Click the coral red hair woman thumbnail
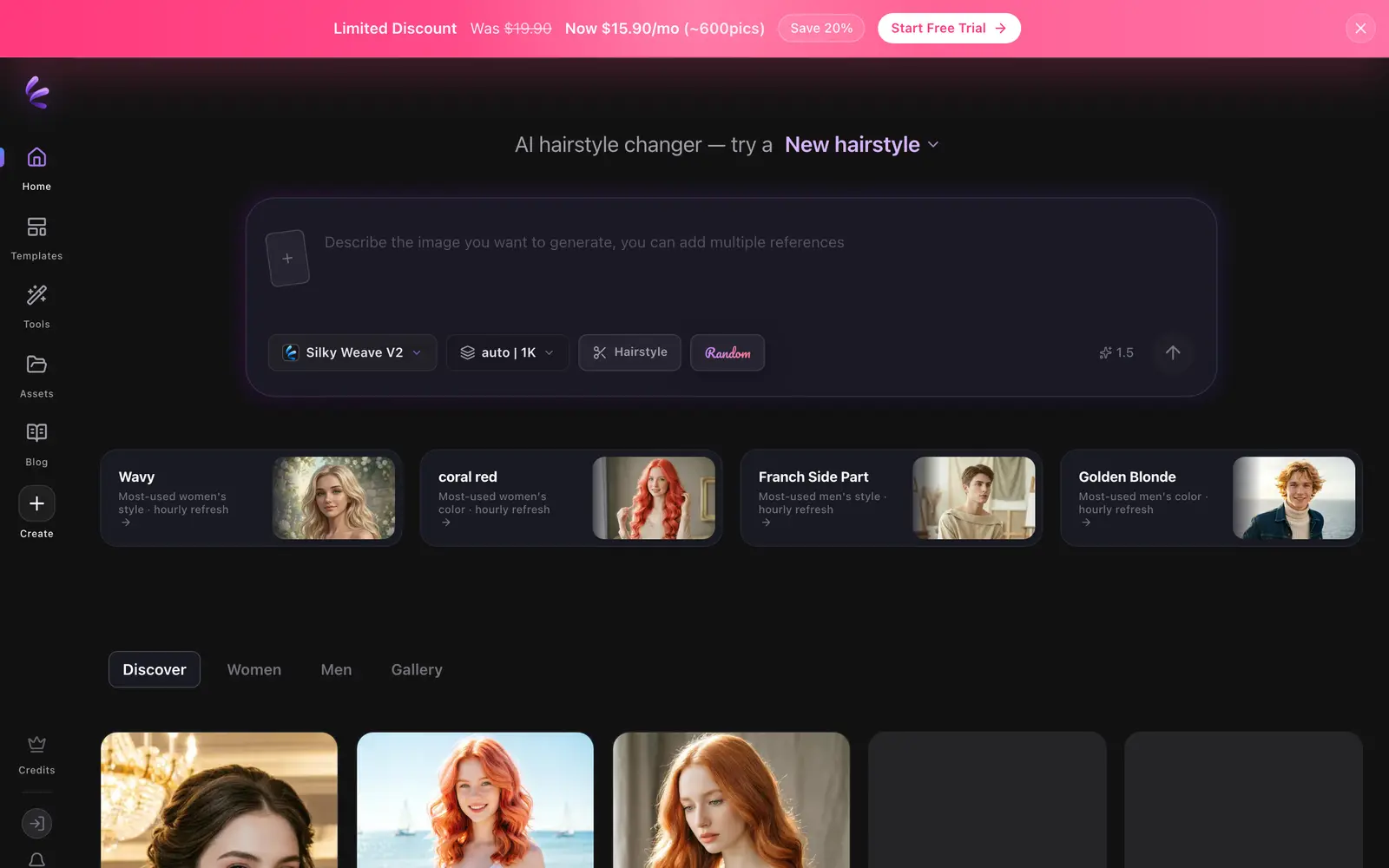1389x868 pixels. (654, 498)
